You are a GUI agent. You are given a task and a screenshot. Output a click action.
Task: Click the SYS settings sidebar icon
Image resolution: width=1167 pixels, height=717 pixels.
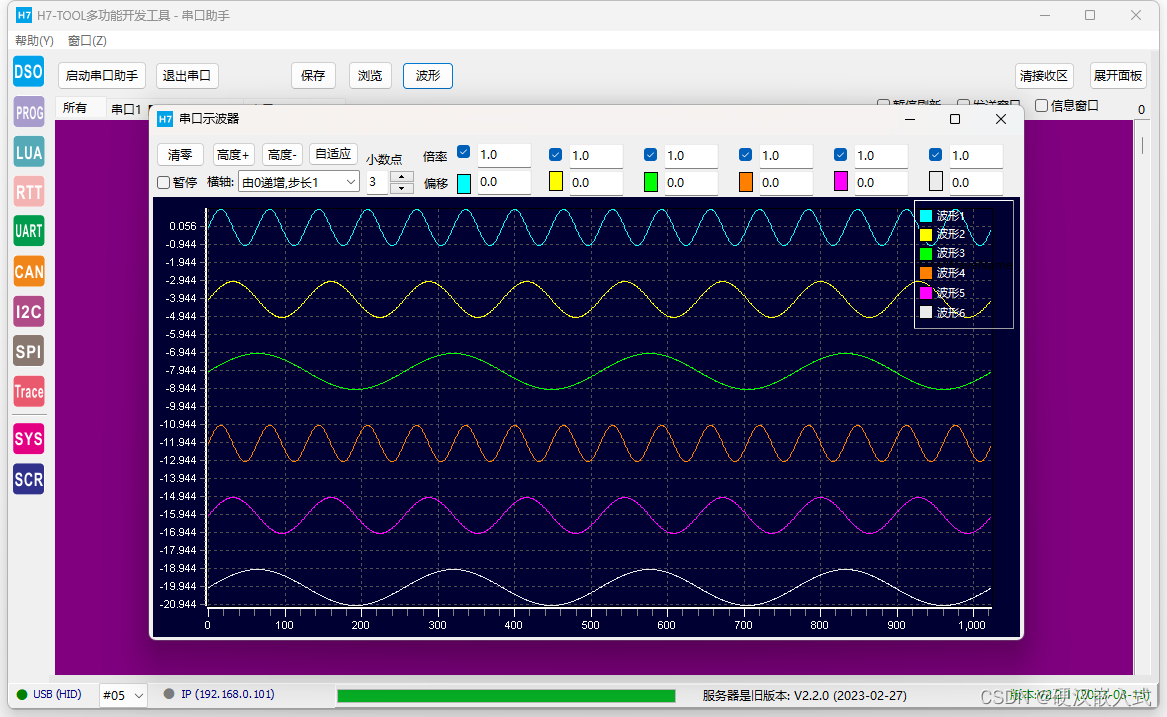29,439
